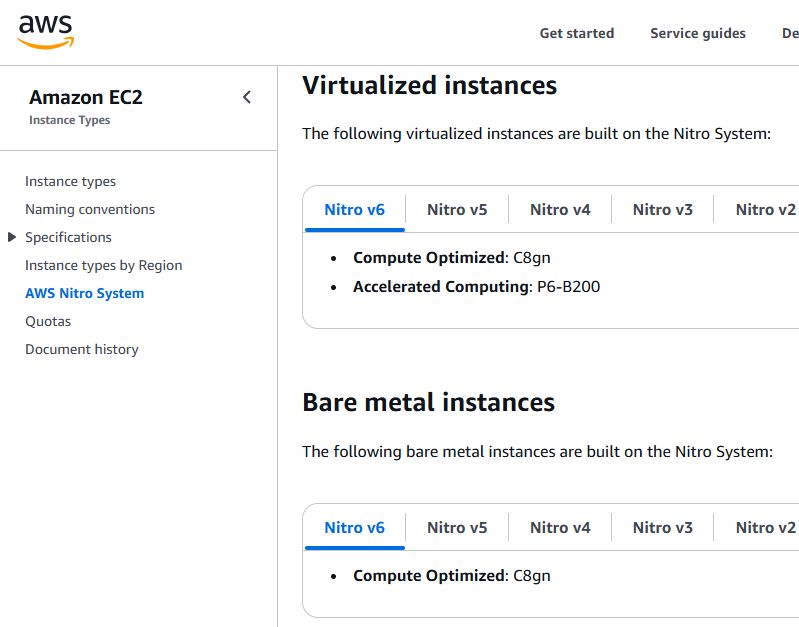
Task: Switch to Nitro v4 tab under Bare metal instances
Action: [x=560, y=528]
